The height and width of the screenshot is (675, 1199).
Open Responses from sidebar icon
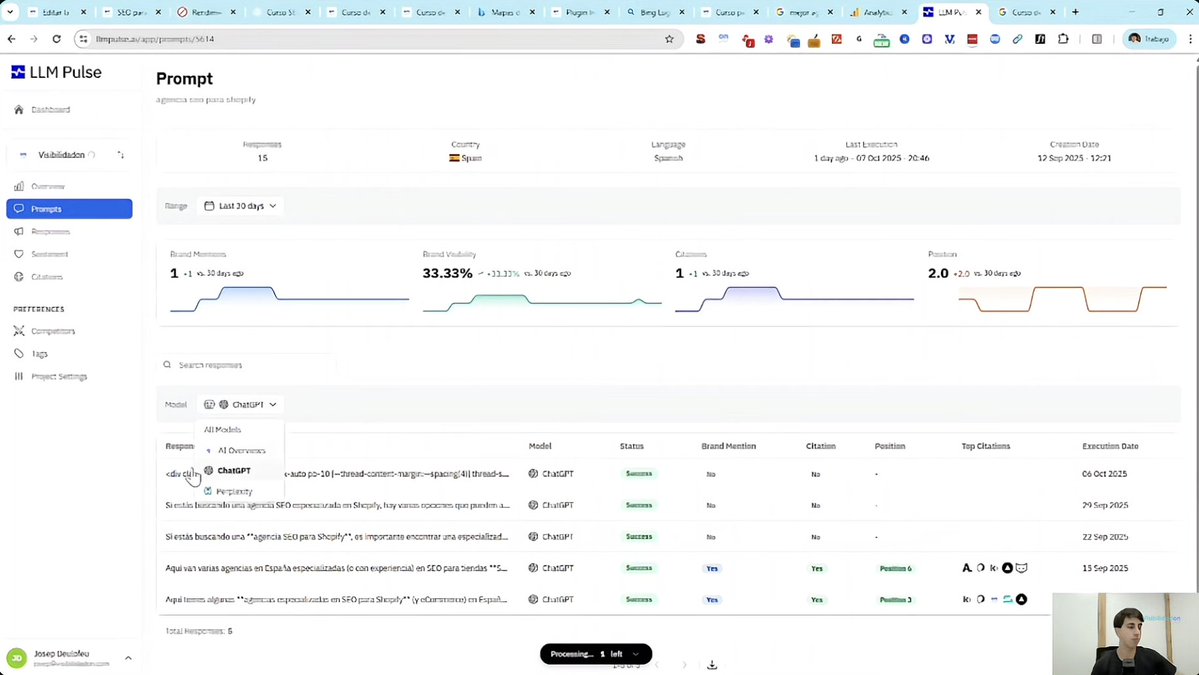coord(19,231)
